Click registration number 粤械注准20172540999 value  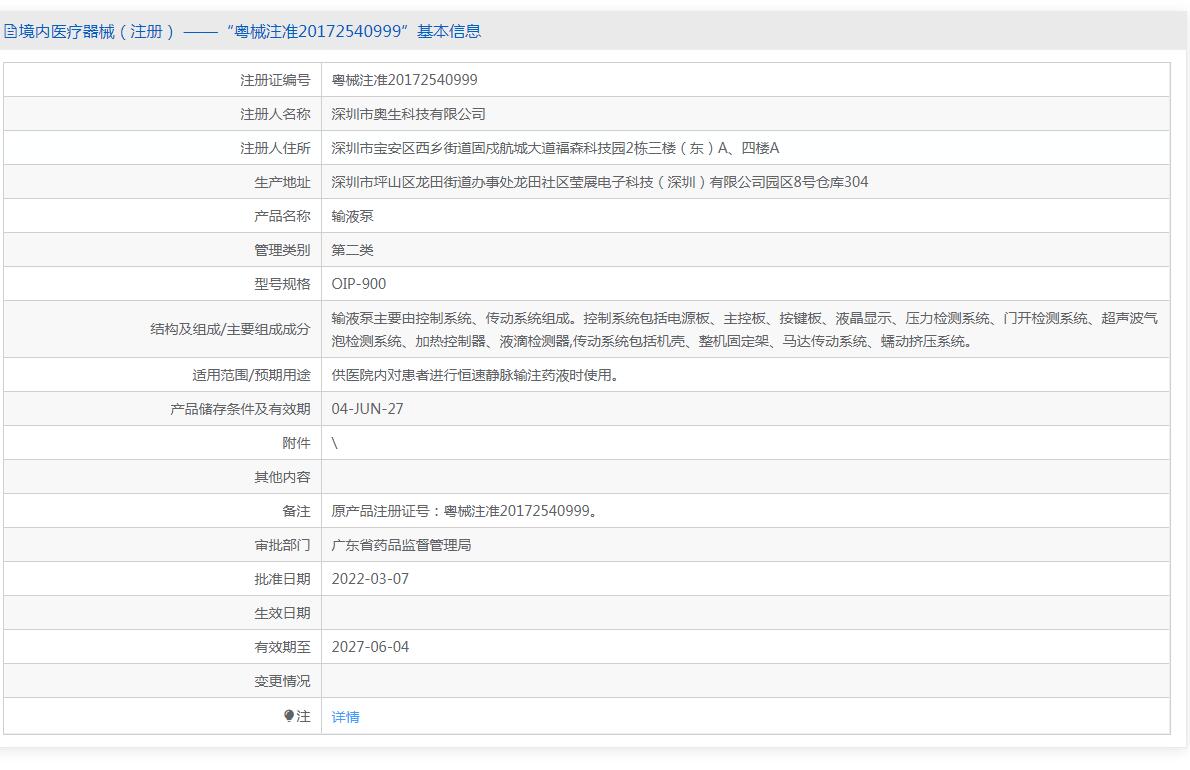(404, 80)
